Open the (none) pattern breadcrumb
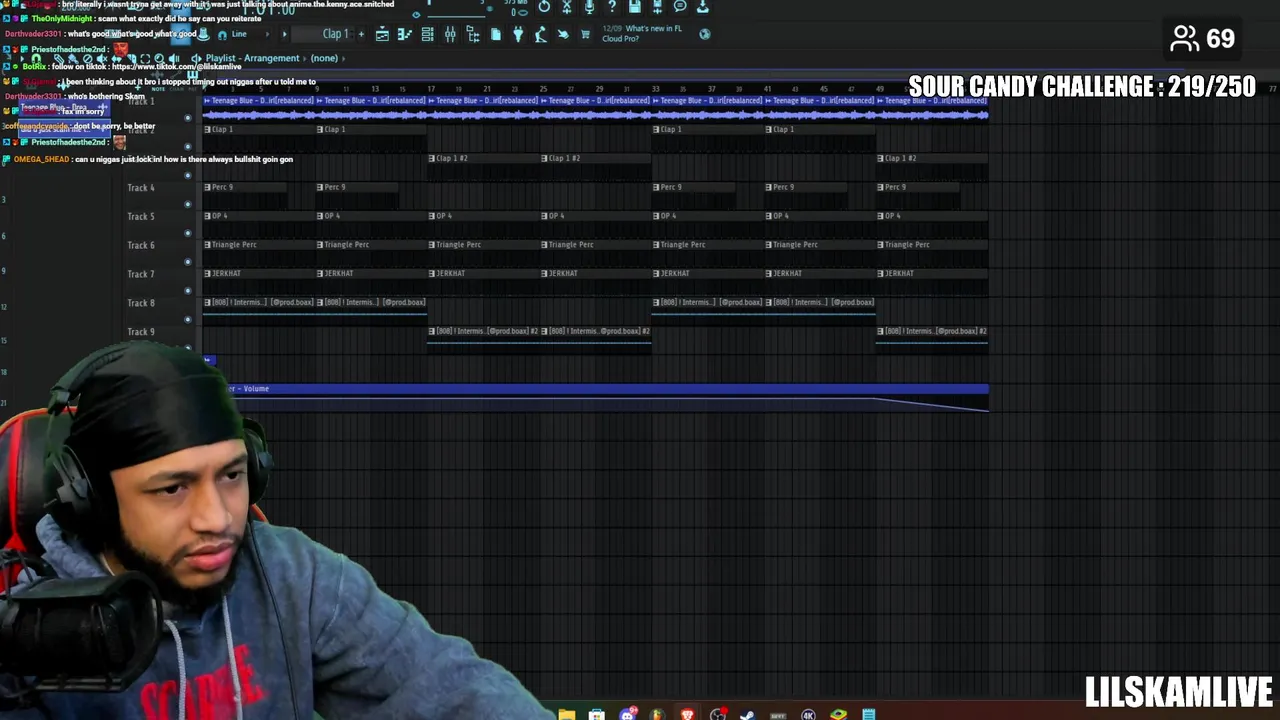The image size is (1280, 720). click(x=324, y=58)
